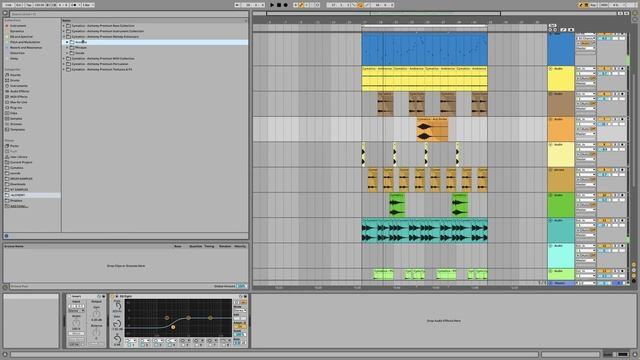Open the Sounds category in browser
Screen dimensions: 640x360
coord(15,75)
